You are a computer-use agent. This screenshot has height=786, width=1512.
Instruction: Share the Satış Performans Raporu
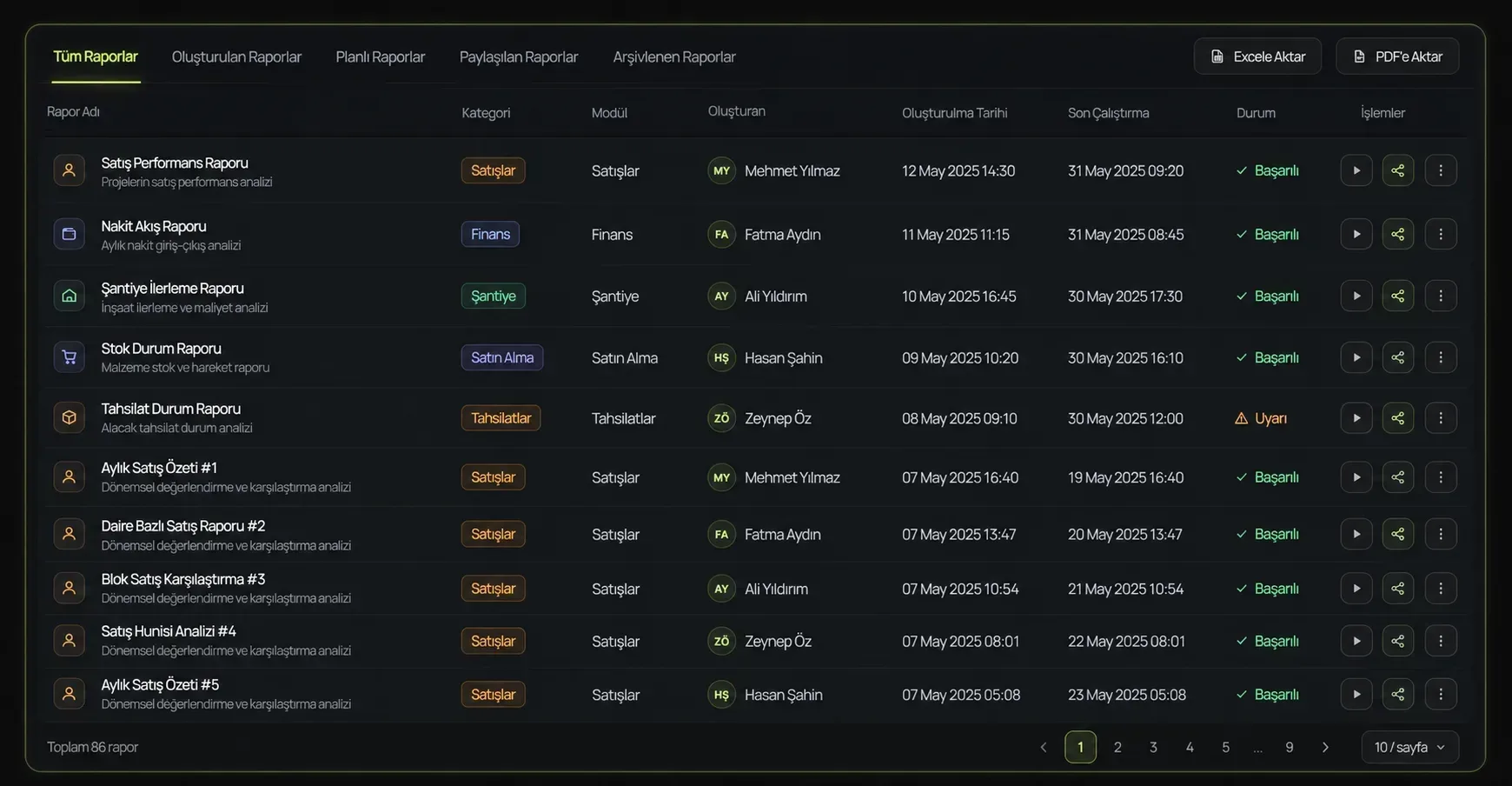(x=1397, y=170)
